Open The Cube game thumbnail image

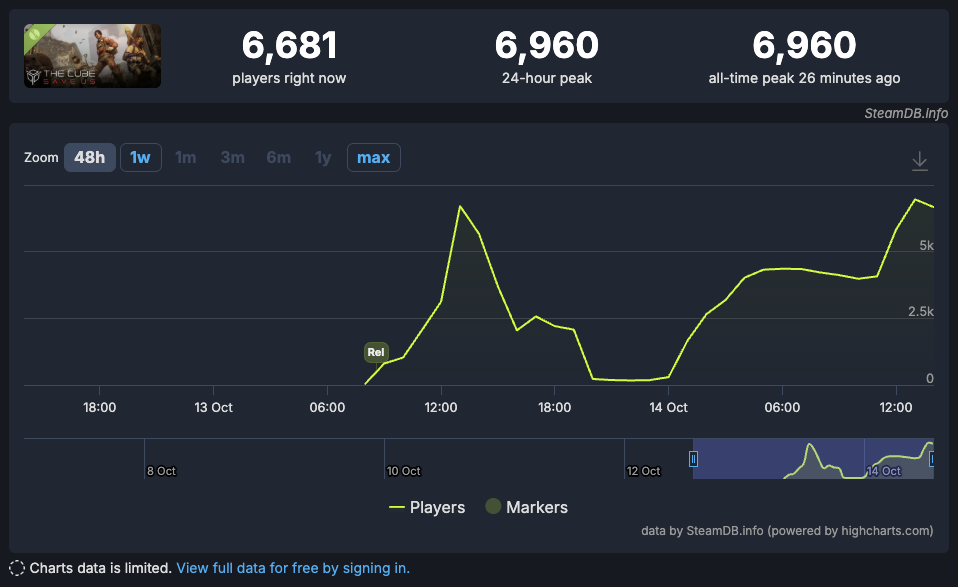(x=92, y=56)
